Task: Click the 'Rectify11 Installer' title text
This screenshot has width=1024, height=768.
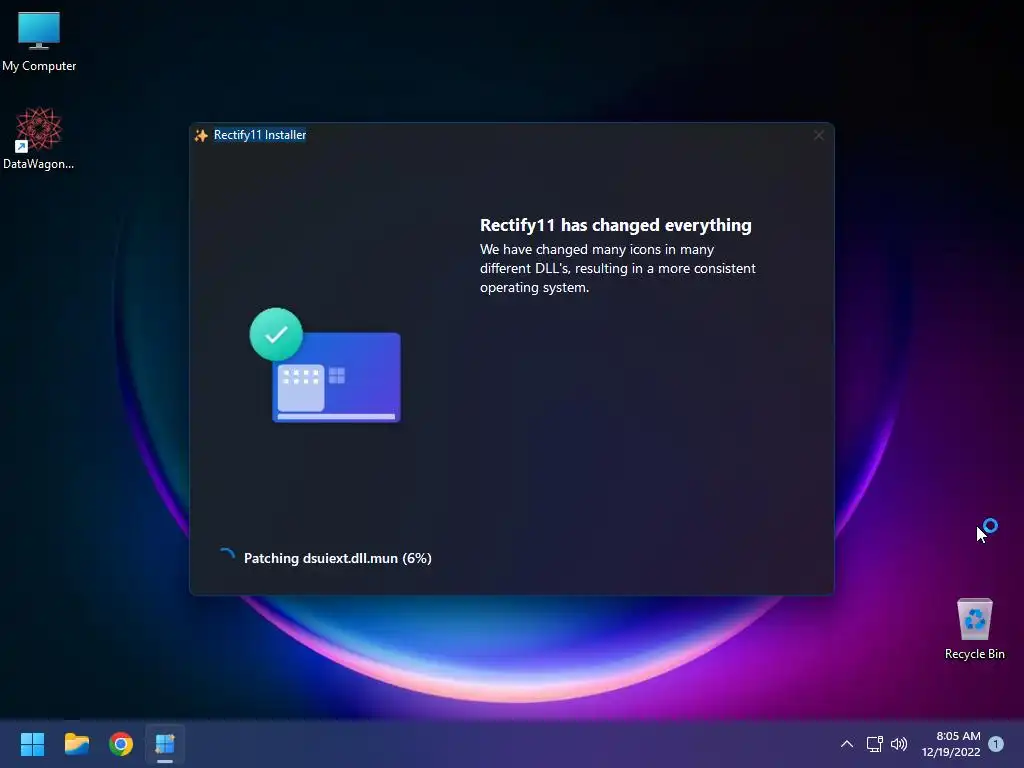Action: click(260, 135)
